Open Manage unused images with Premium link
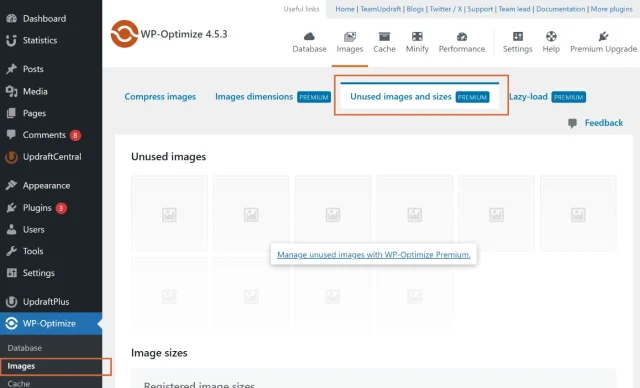The image size is (640, 388). (373, 255)
